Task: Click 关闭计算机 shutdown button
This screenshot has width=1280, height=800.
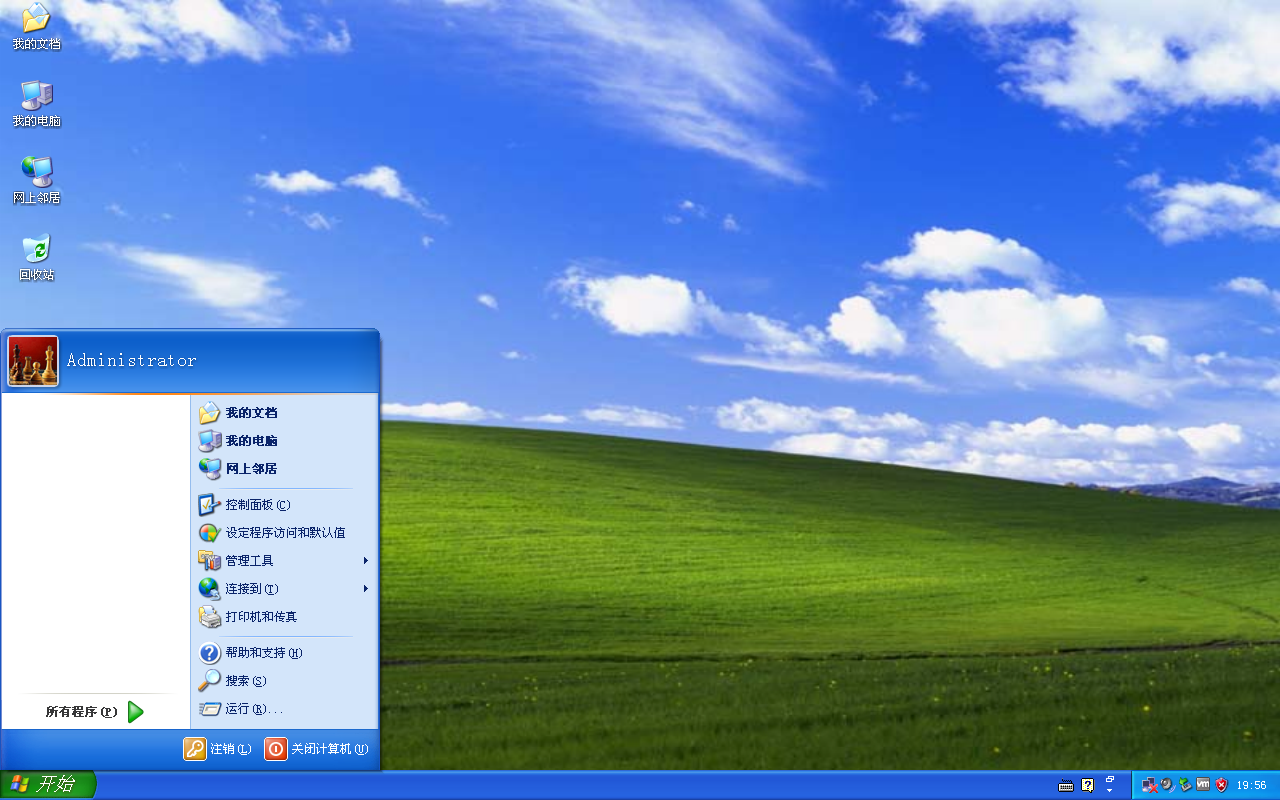Action: point(317,749)
